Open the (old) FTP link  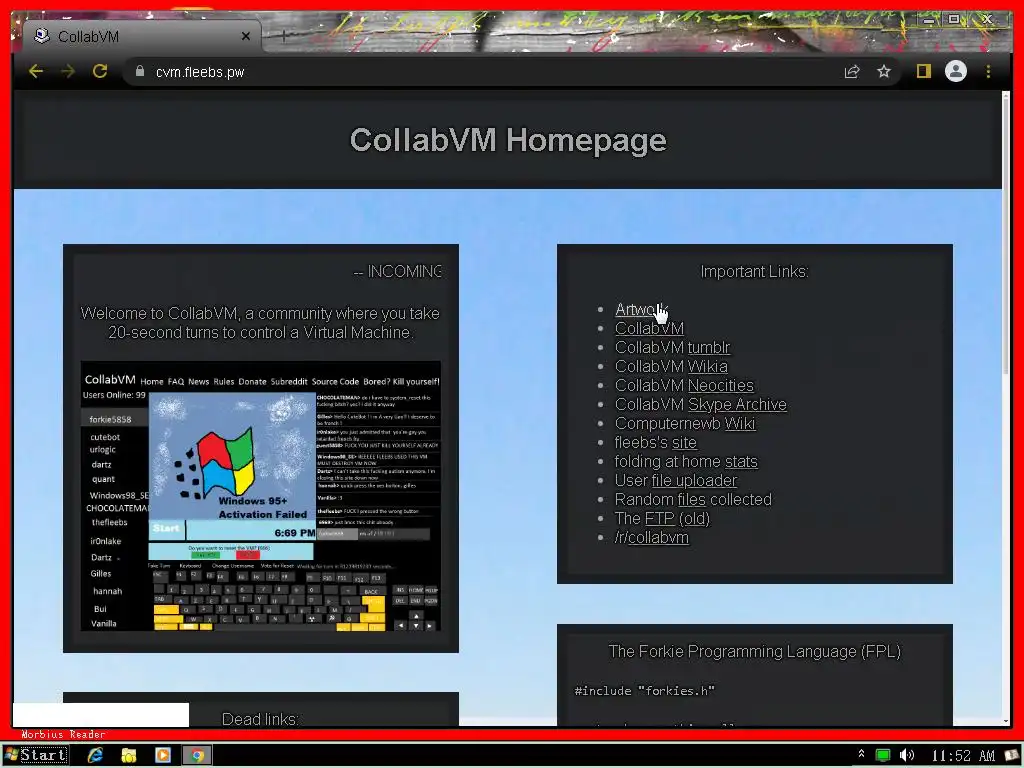(694, 518)
